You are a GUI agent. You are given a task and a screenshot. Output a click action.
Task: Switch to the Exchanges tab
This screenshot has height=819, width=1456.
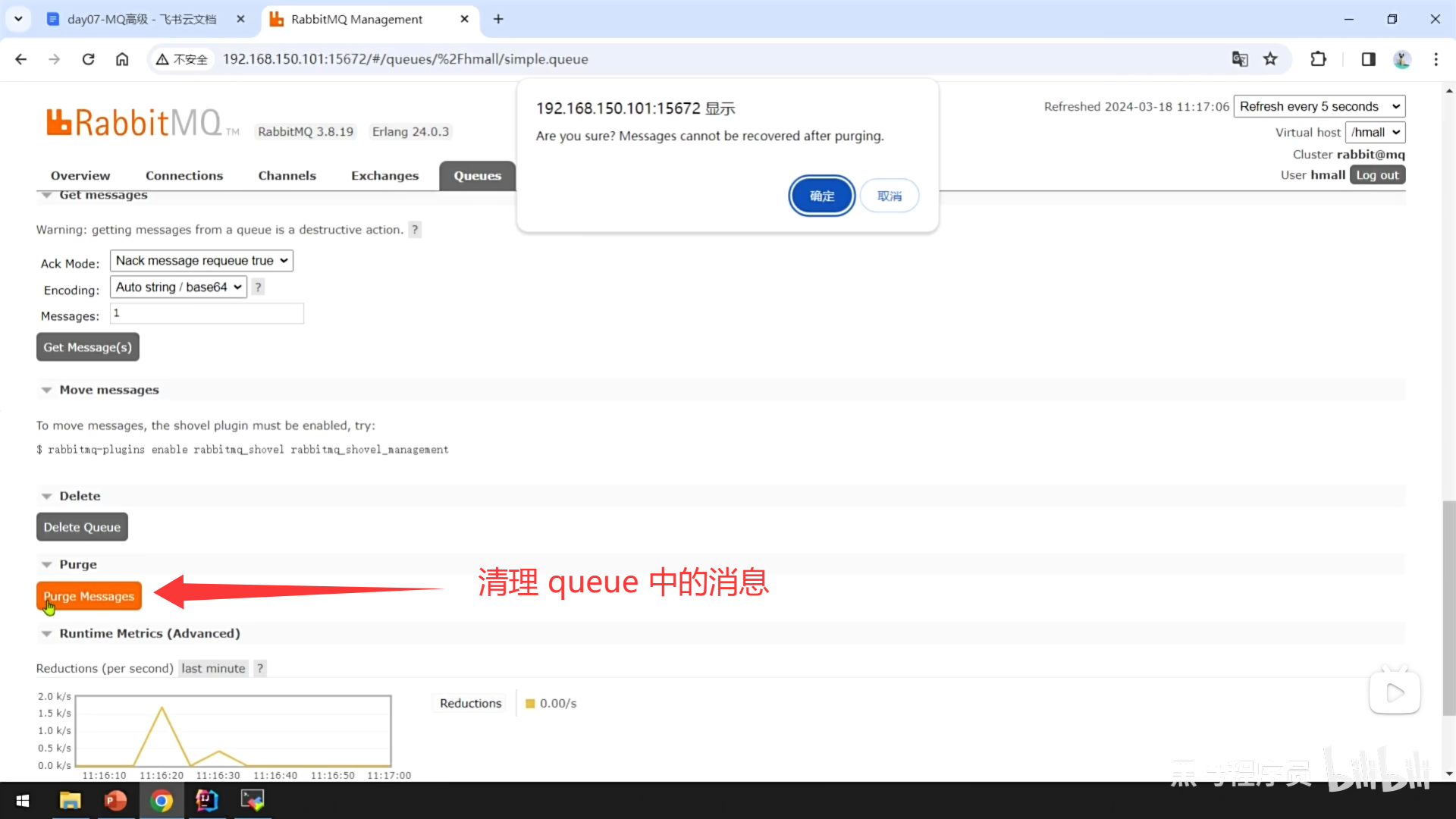[384, 176]
